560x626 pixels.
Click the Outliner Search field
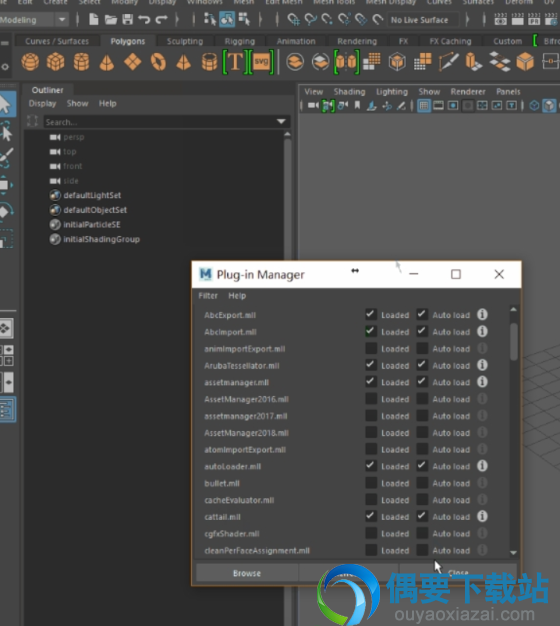[160, 122]
